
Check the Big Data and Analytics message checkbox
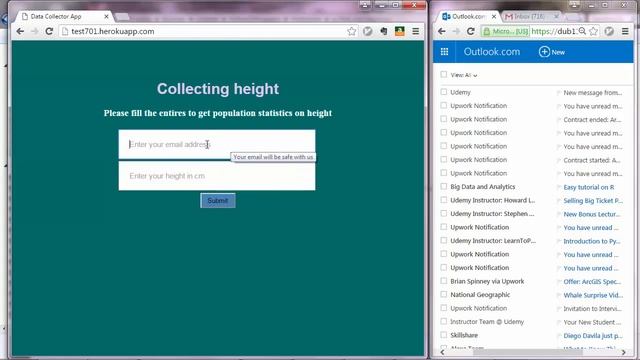pos(444,186)
